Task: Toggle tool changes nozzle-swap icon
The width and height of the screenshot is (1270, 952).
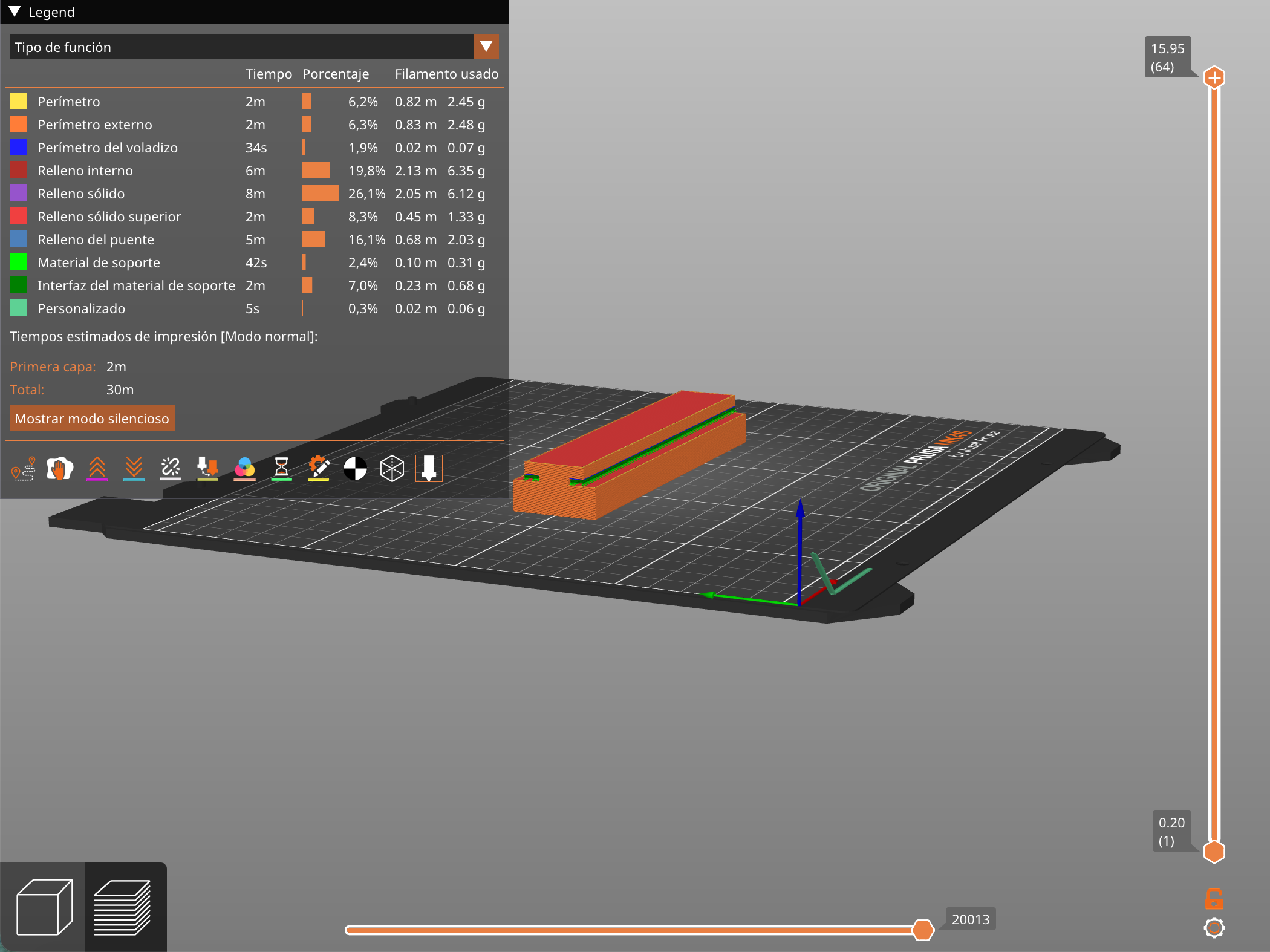Action: pyautogui.click(x=207, y=469)
